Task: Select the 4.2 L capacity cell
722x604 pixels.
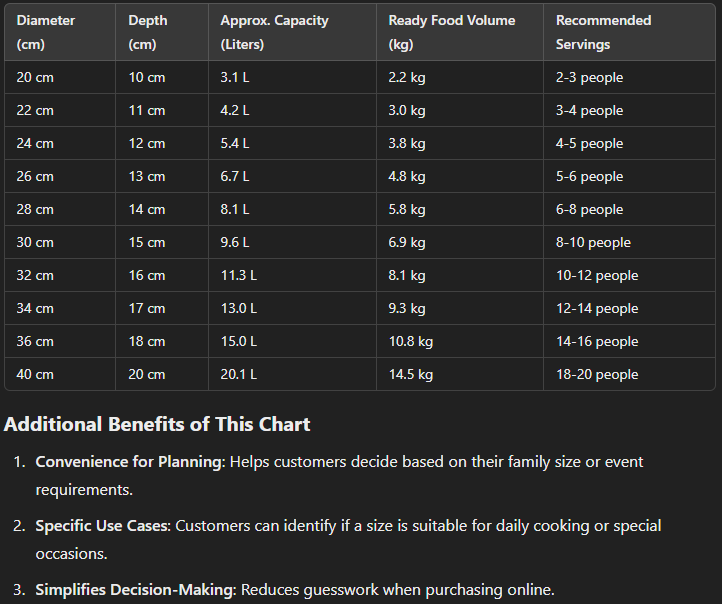Action: 292,110
